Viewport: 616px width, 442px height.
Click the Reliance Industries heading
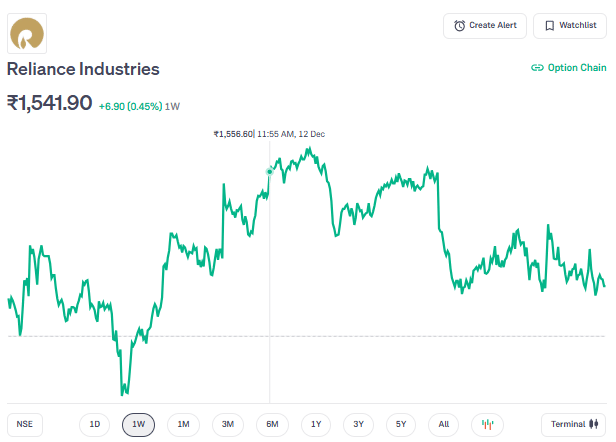[x=83, y=69]
